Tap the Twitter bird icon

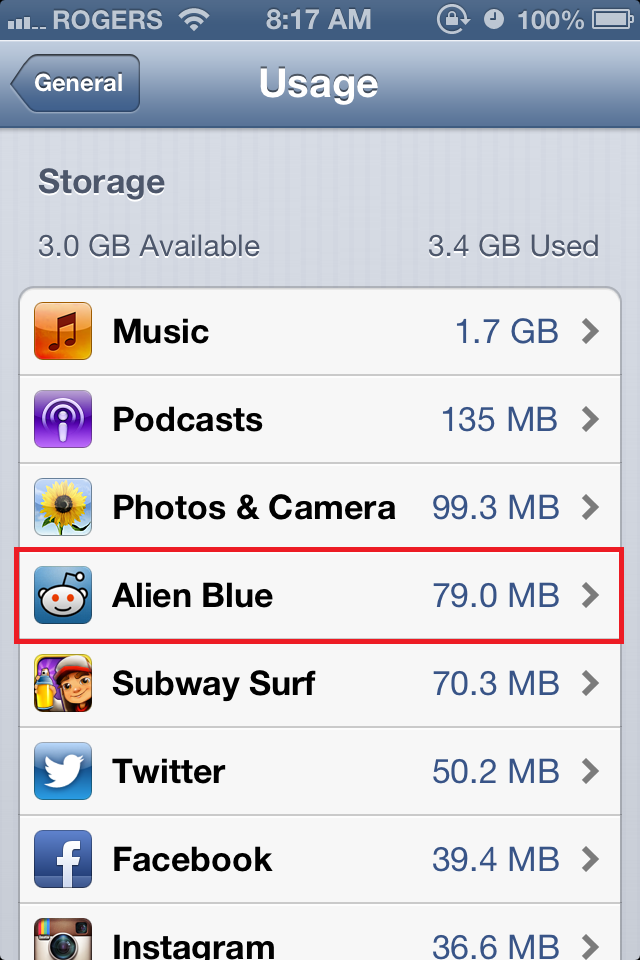coord(63,771)
